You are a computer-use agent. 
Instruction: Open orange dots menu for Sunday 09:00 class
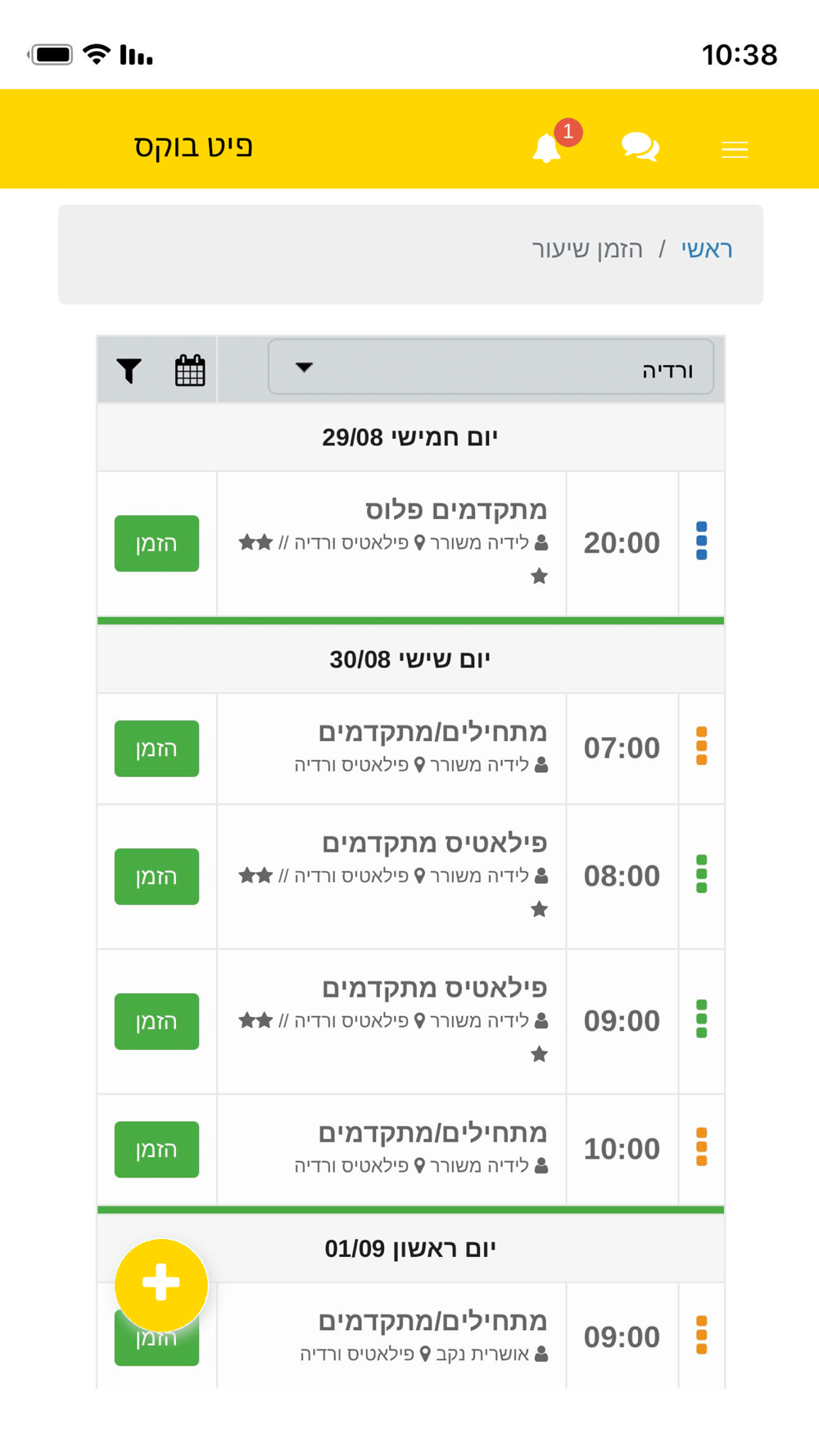click(x=701, y=1336)
